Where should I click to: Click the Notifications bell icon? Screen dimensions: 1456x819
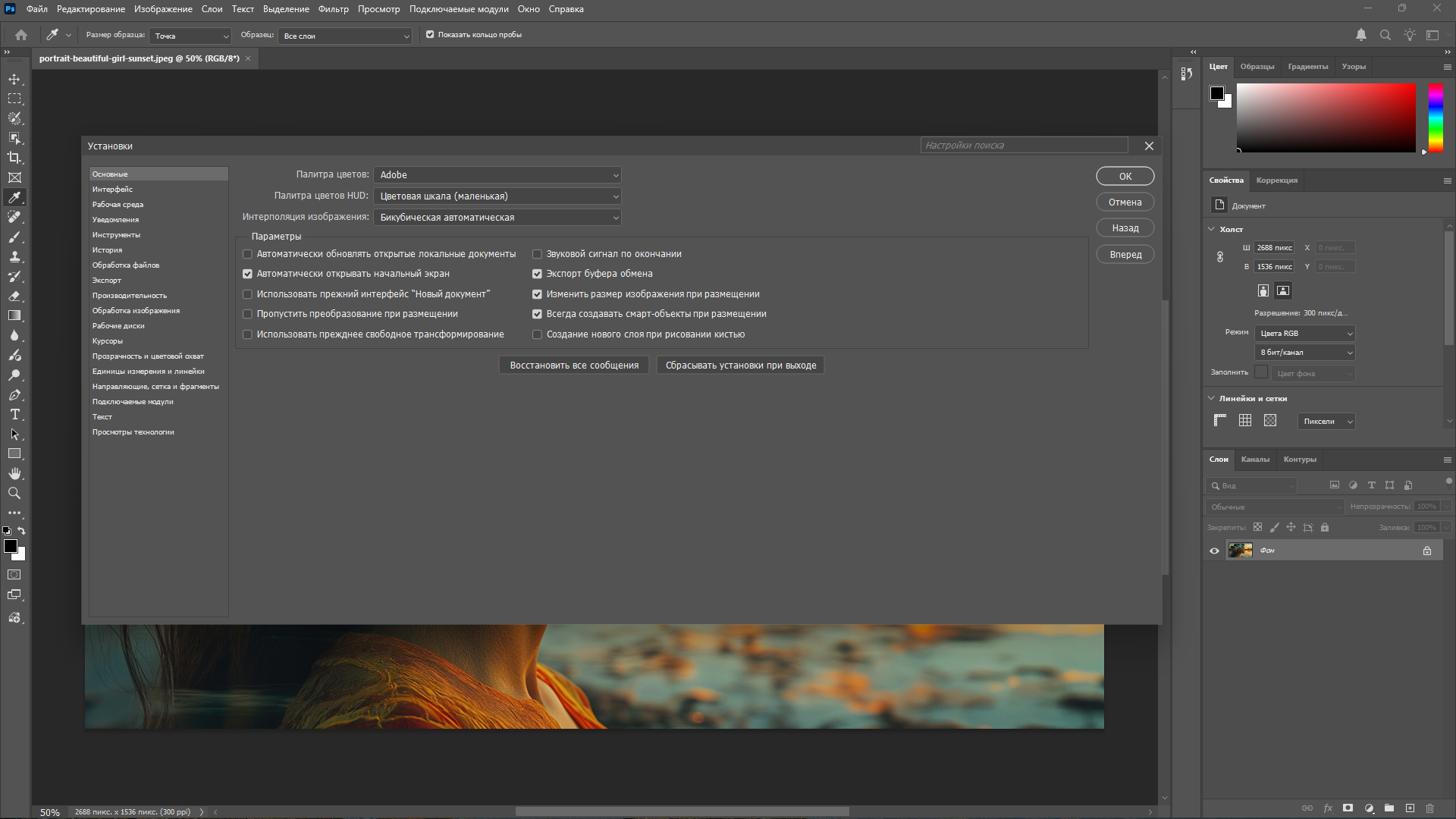(1361, 35)
